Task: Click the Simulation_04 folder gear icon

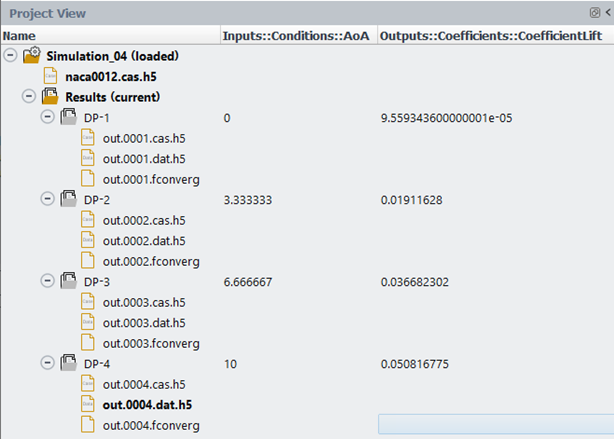Action: coord(32,55)
